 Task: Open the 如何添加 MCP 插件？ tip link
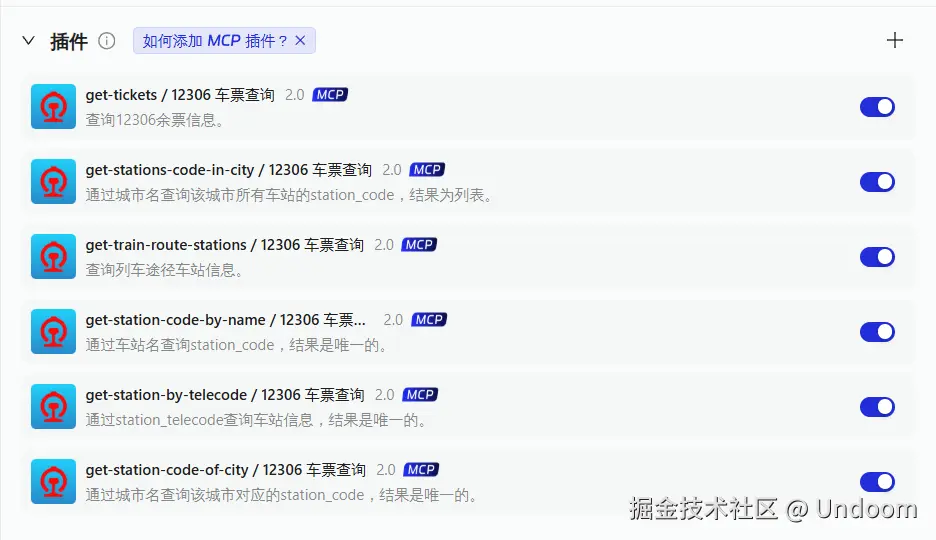click(215, 41)
